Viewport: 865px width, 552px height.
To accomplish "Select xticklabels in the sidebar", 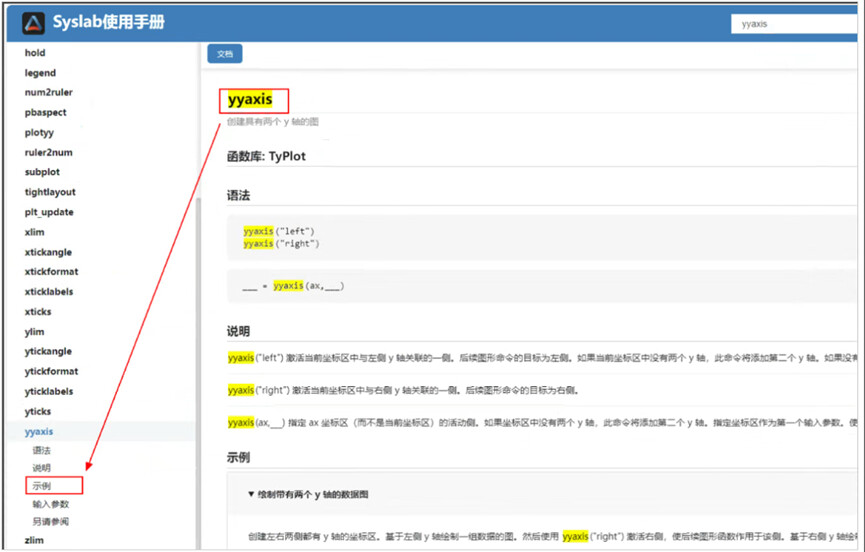I will [49, 292].
